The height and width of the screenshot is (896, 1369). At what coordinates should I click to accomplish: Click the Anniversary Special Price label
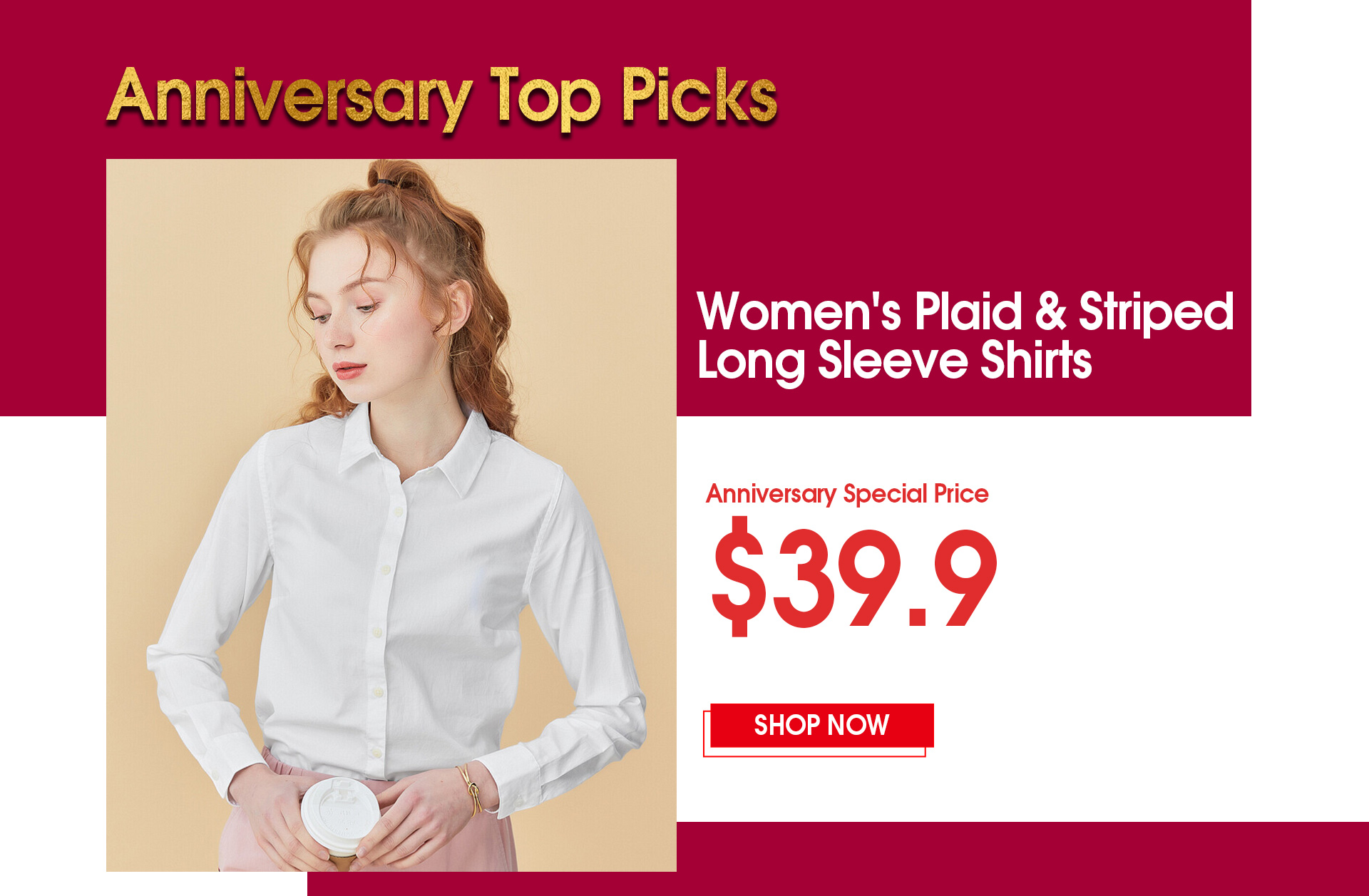(847, 493)
